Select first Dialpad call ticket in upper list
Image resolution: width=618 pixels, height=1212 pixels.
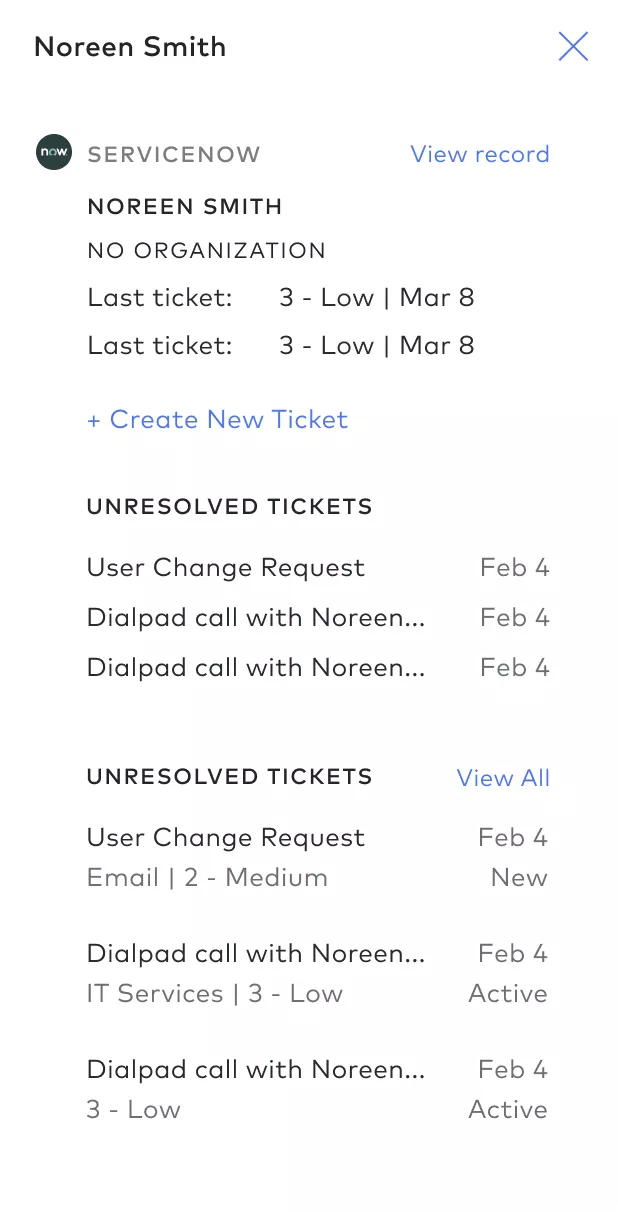318,618
